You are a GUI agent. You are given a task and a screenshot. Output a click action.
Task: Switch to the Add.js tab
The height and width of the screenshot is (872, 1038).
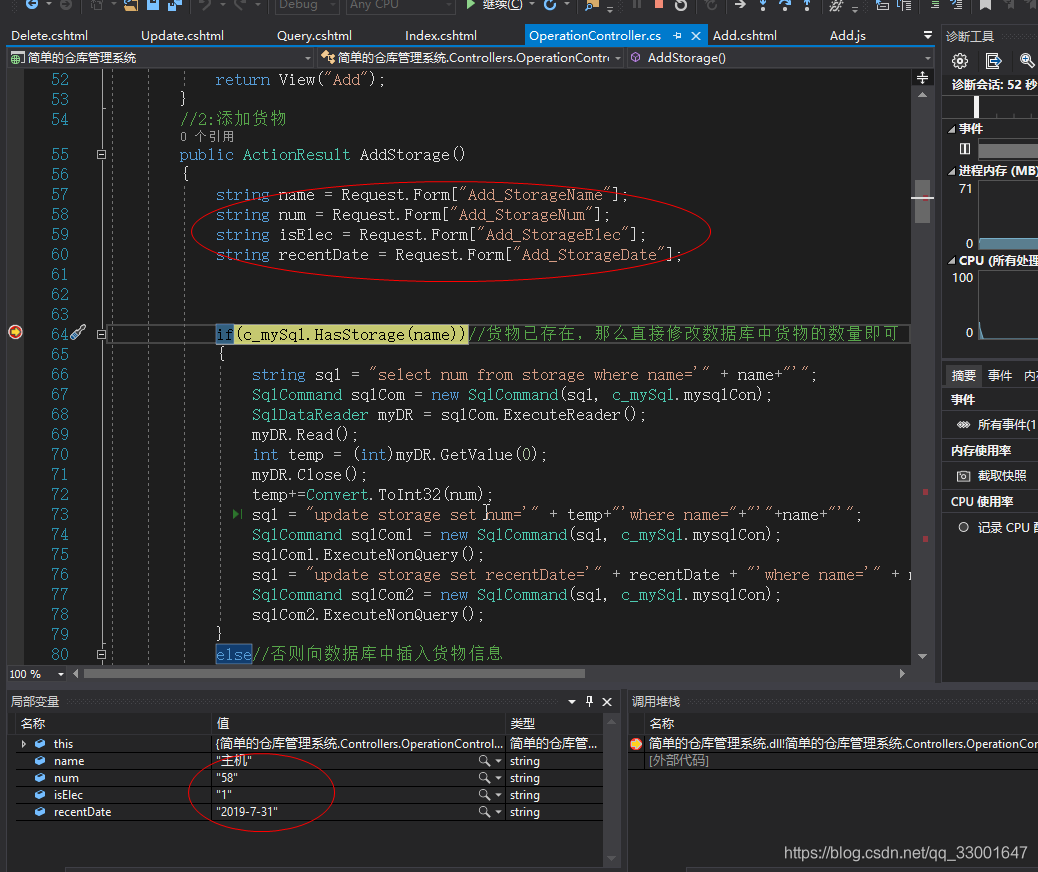point(847,36)
